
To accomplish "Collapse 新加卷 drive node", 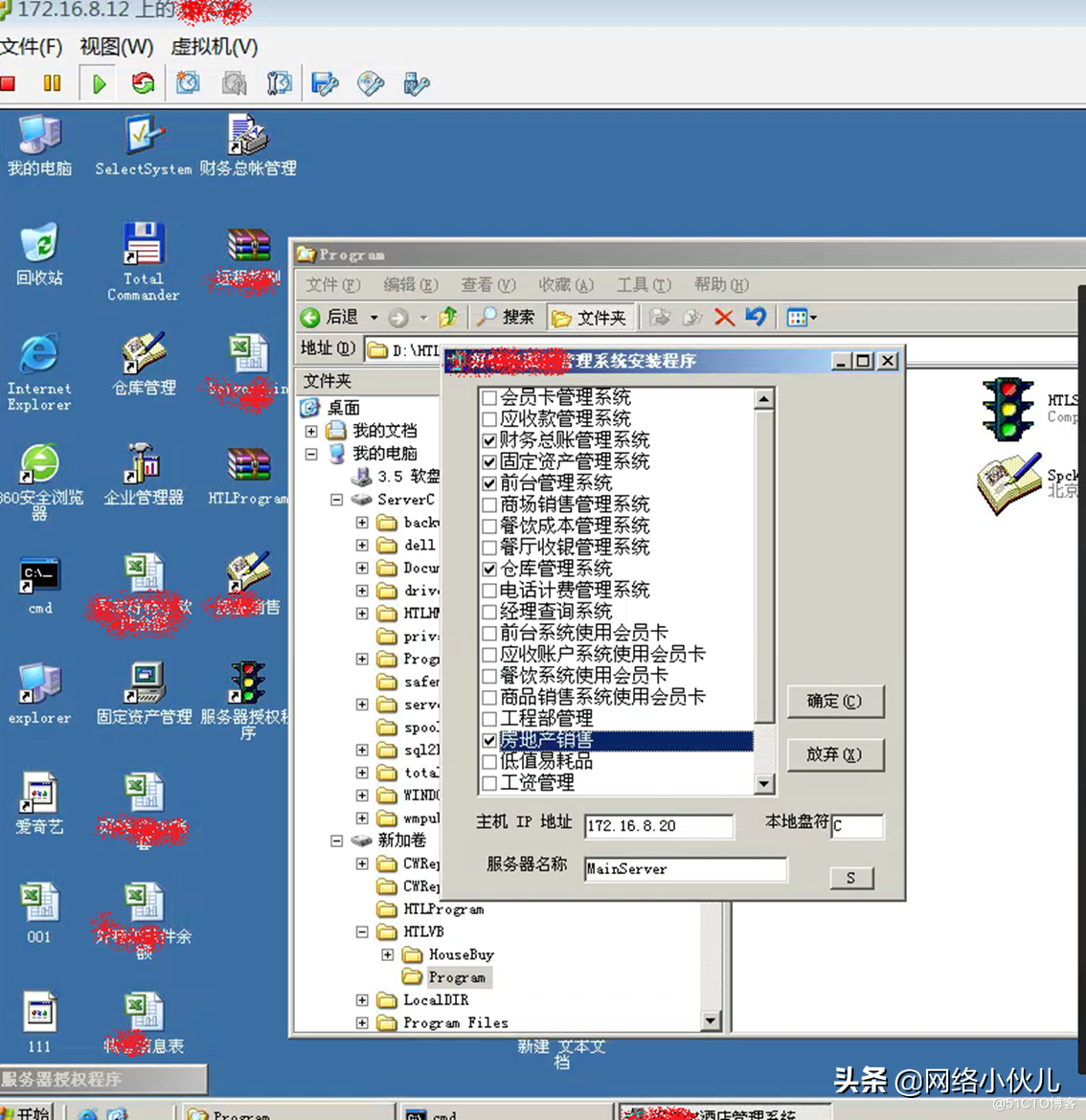I will tap(337, 840).
